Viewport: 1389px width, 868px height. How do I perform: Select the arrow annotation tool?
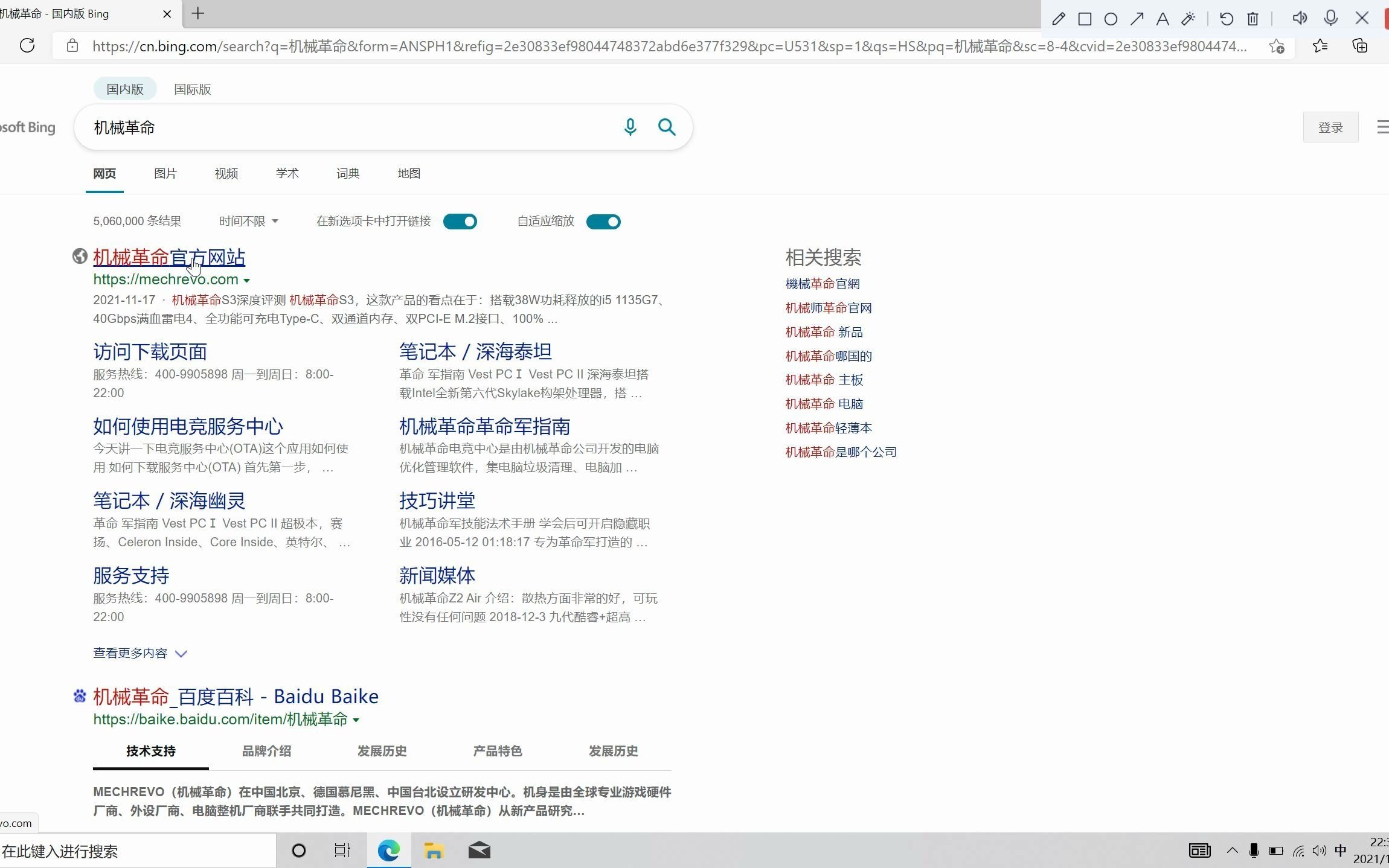pos(1137,19)
